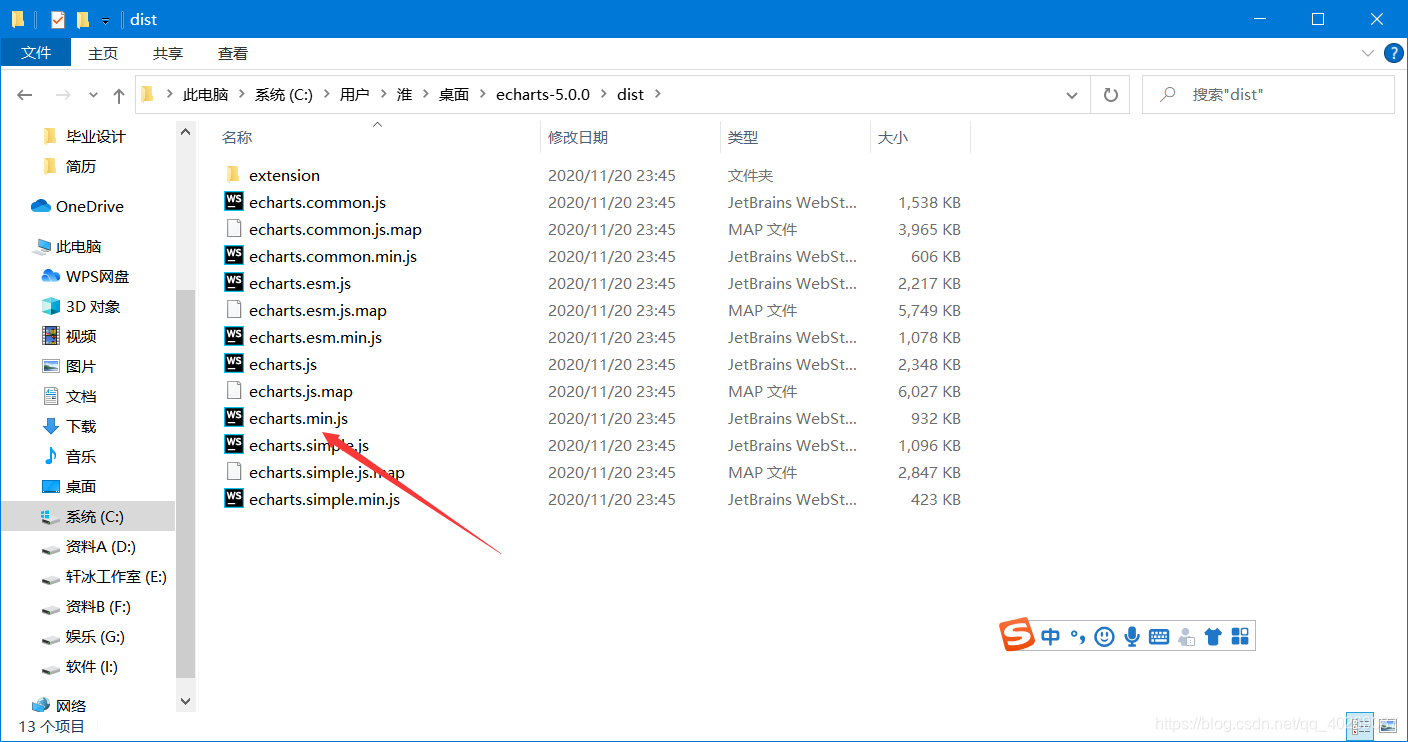
Task: Click the Back navigation arrow
Action: 25,95
